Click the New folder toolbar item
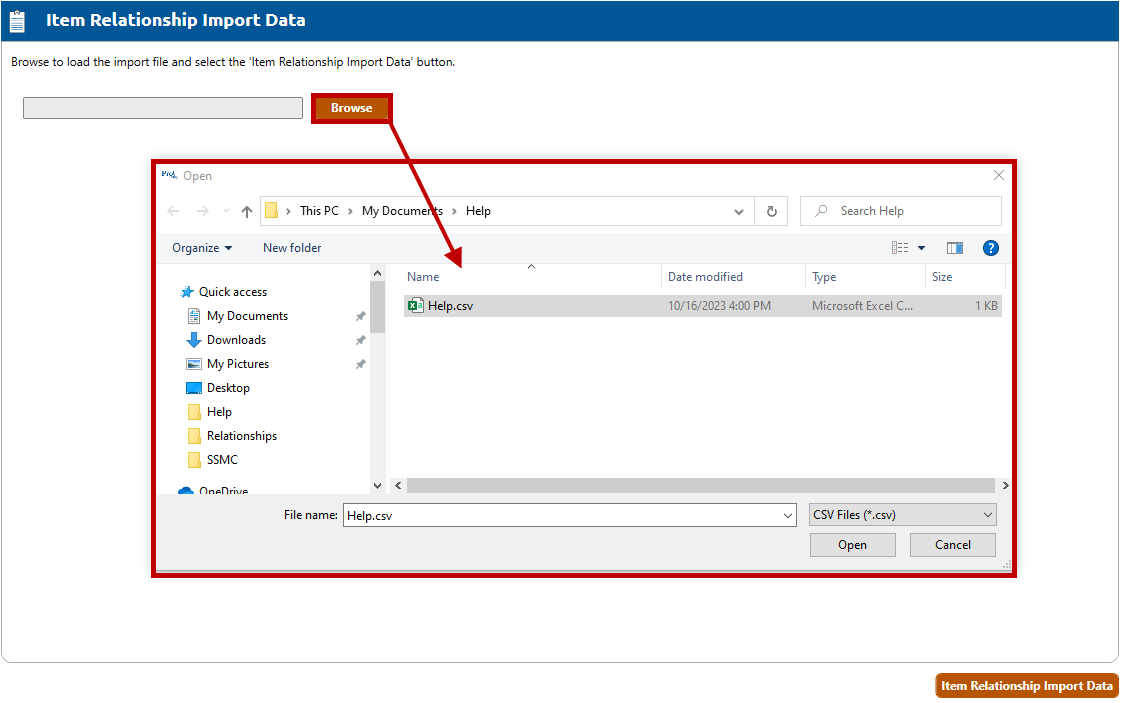This screenshot has width=1125, height=703. (292, 248)
